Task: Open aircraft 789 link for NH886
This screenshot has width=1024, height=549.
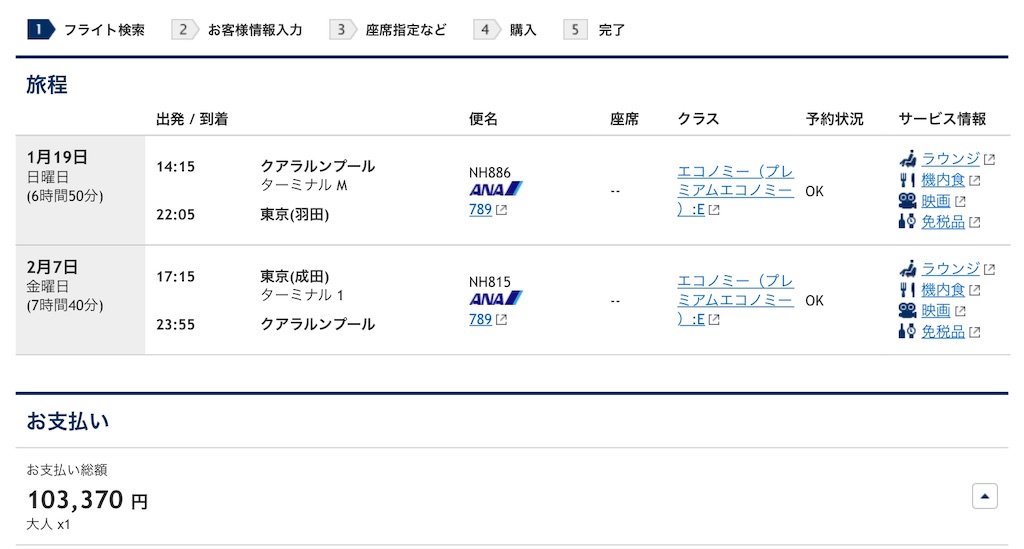Action: pyautogui.click(x=481, y=210)
